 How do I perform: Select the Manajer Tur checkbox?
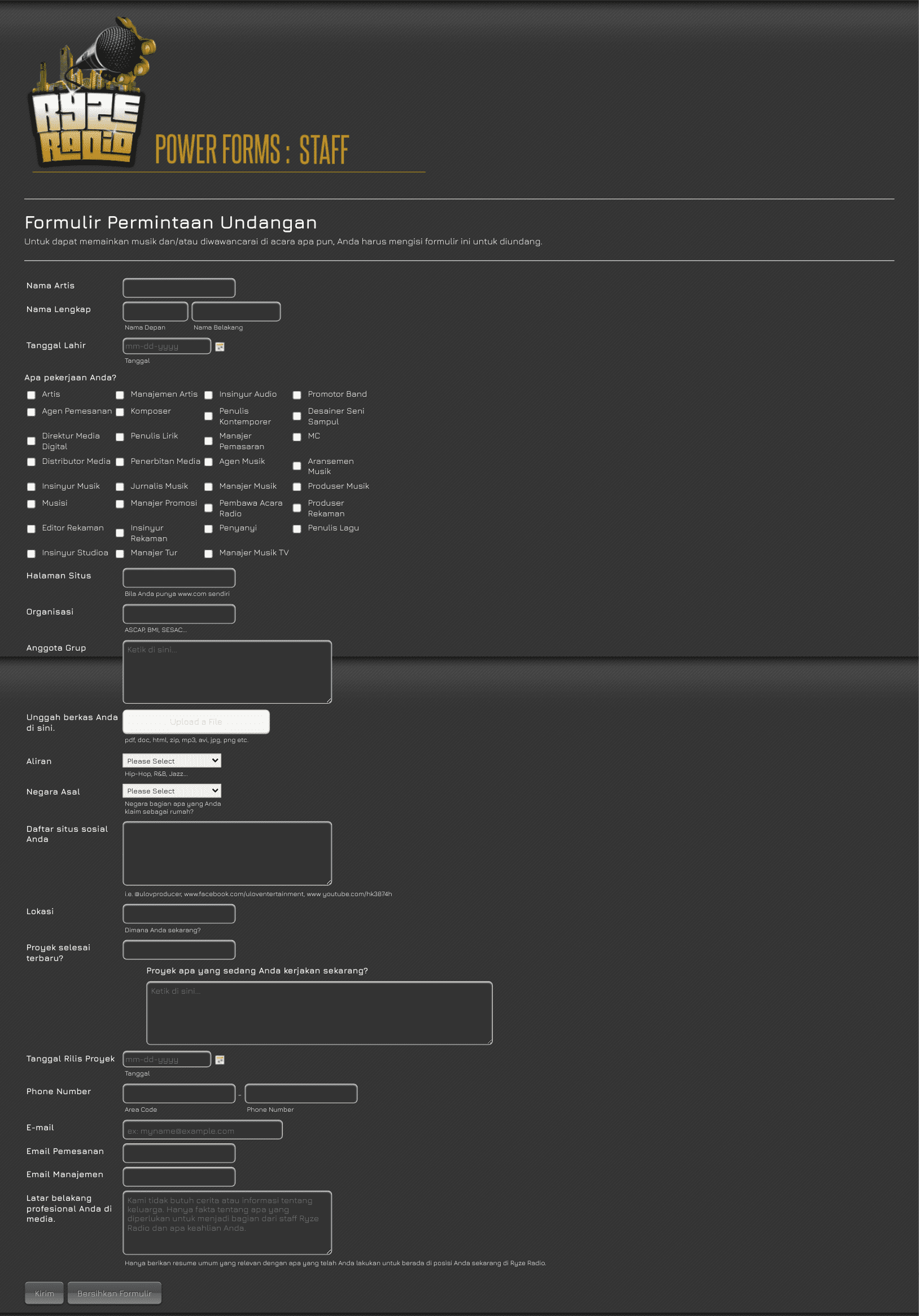[x=120, y=554]
